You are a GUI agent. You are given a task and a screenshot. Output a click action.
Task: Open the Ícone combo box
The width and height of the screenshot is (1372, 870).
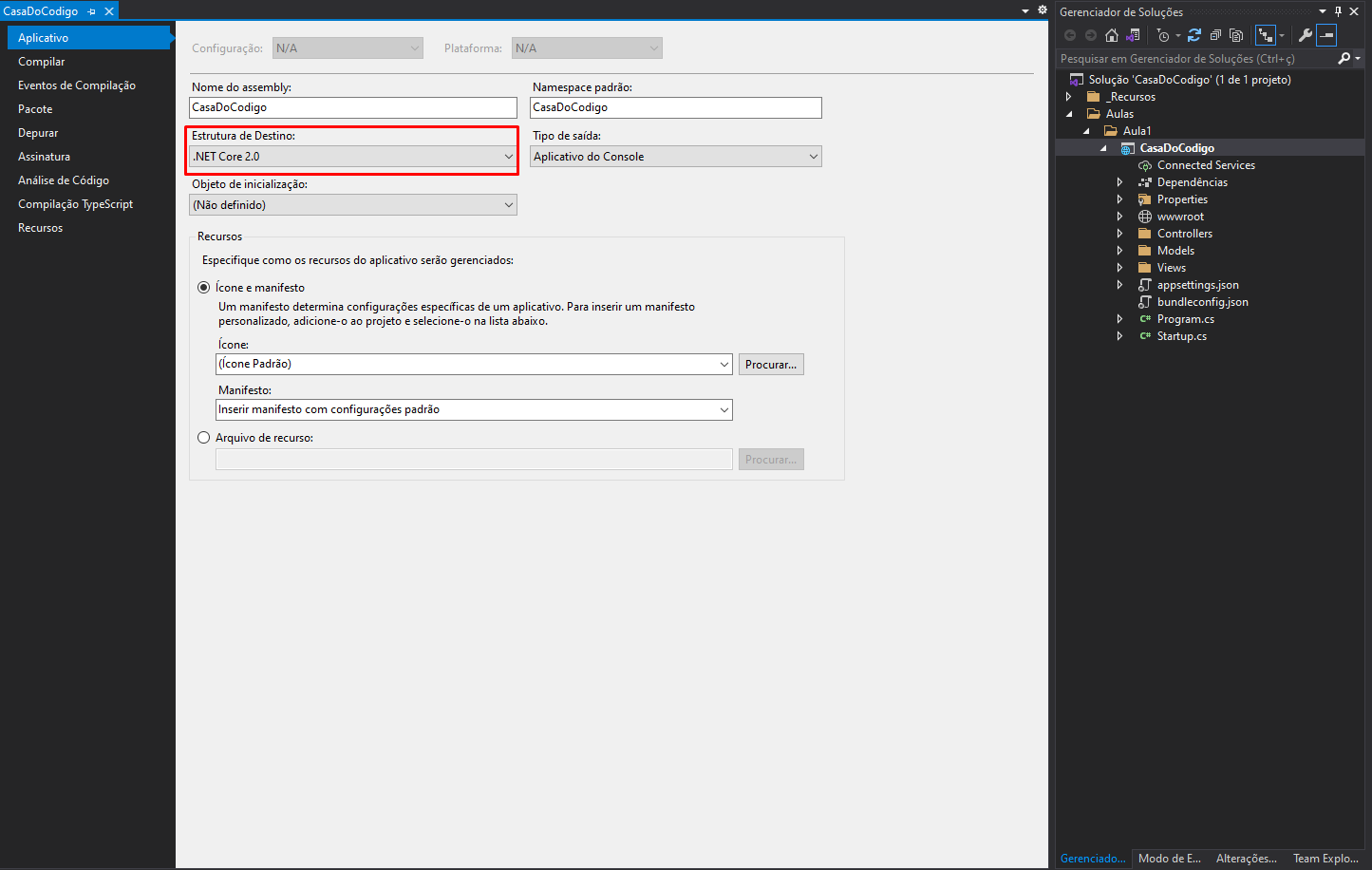coord(474,364)
